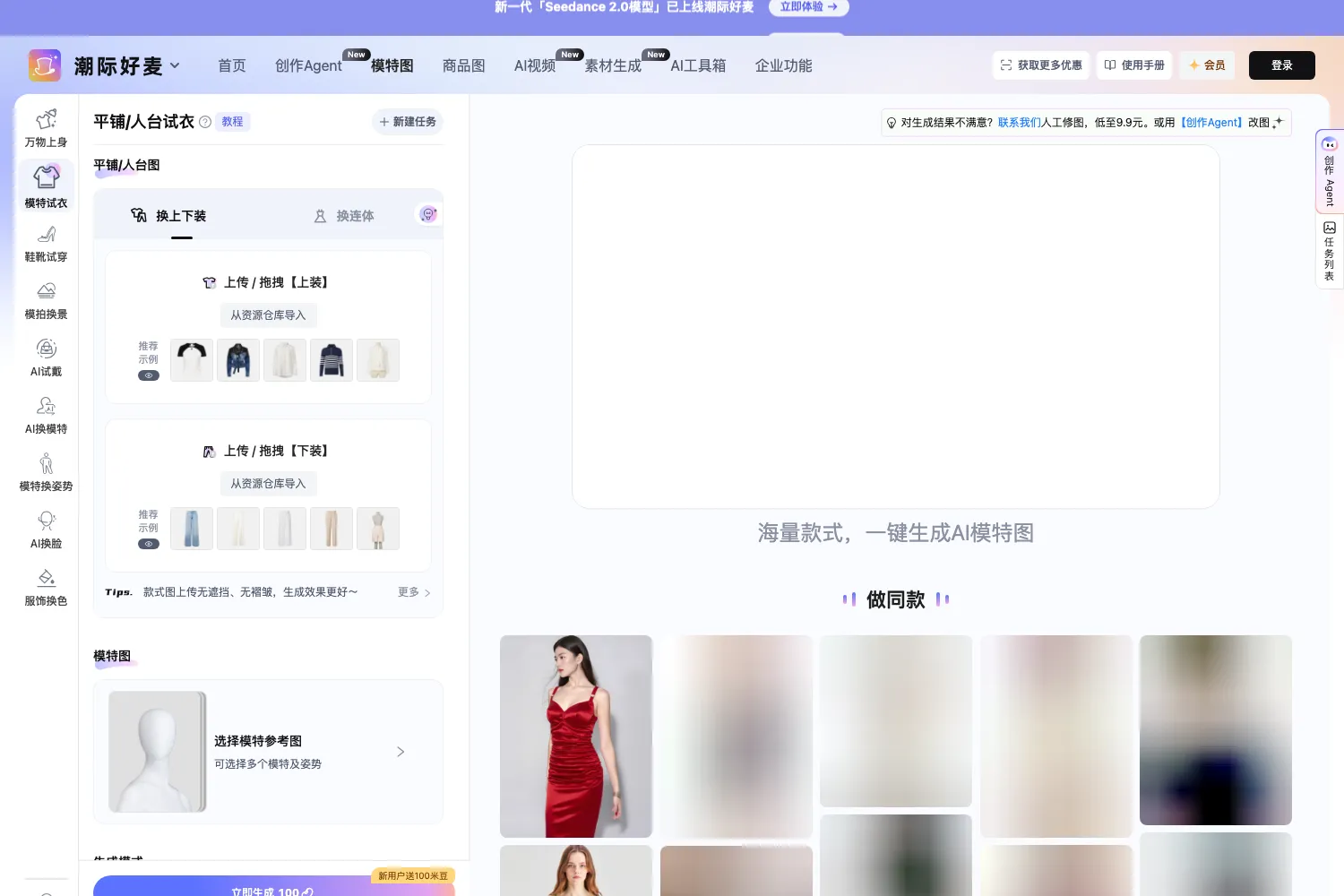
Task: Open the 商品图 nav item
Action: point(464,65)
